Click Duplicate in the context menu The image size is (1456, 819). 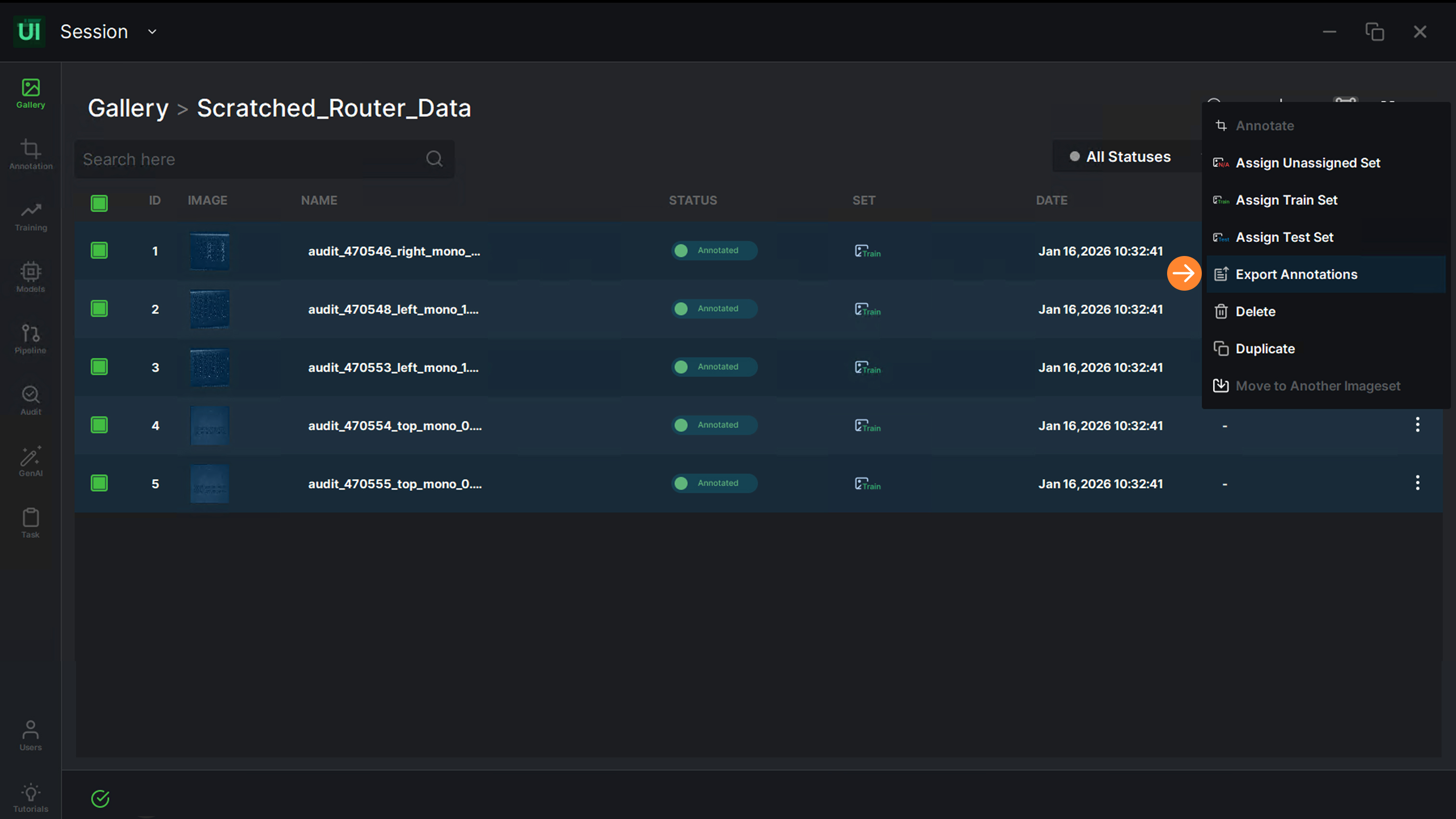pyautogui.click(x=1265, y=349)
